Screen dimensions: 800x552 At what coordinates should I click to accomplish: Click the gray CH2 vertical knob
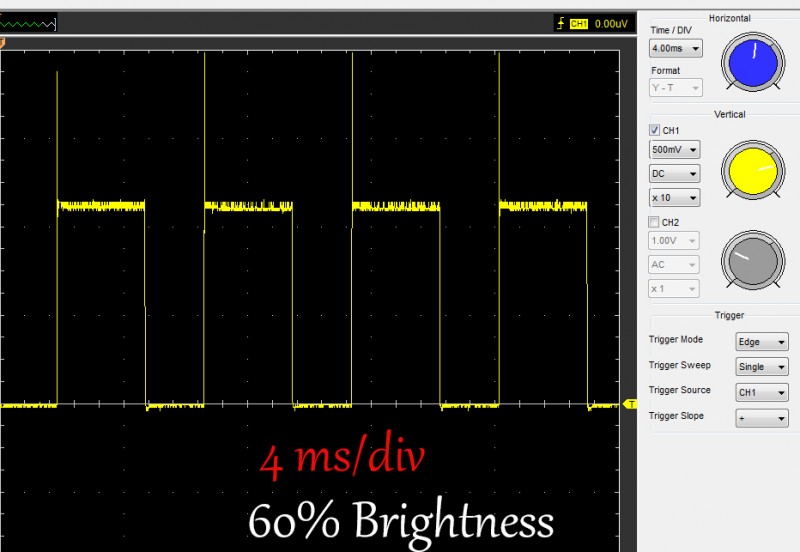[753, 261]
